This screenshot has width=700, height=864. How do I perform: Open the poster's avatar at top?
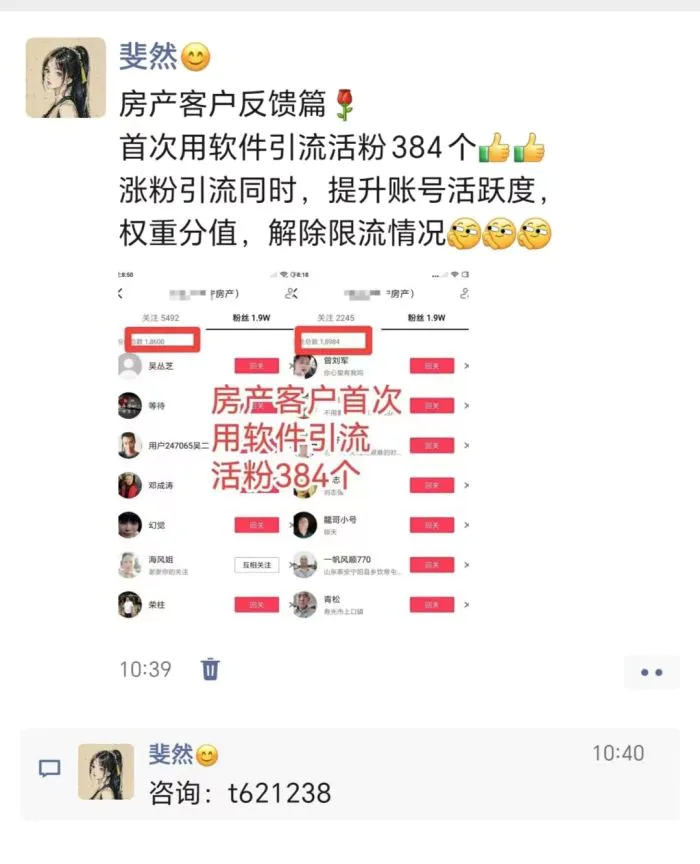(66, 78)
